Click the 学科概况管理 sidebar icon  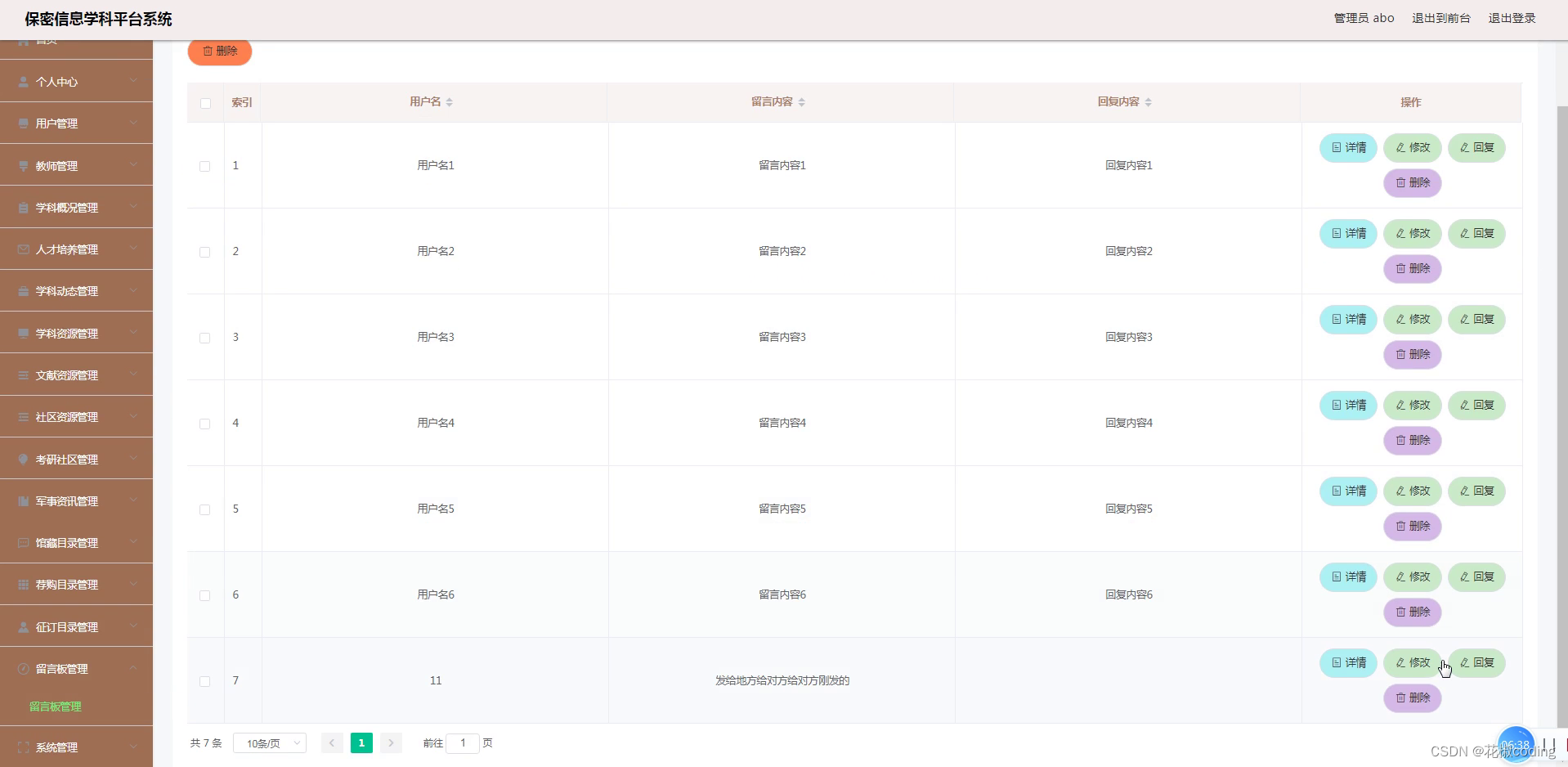click(x=24, y=208)
